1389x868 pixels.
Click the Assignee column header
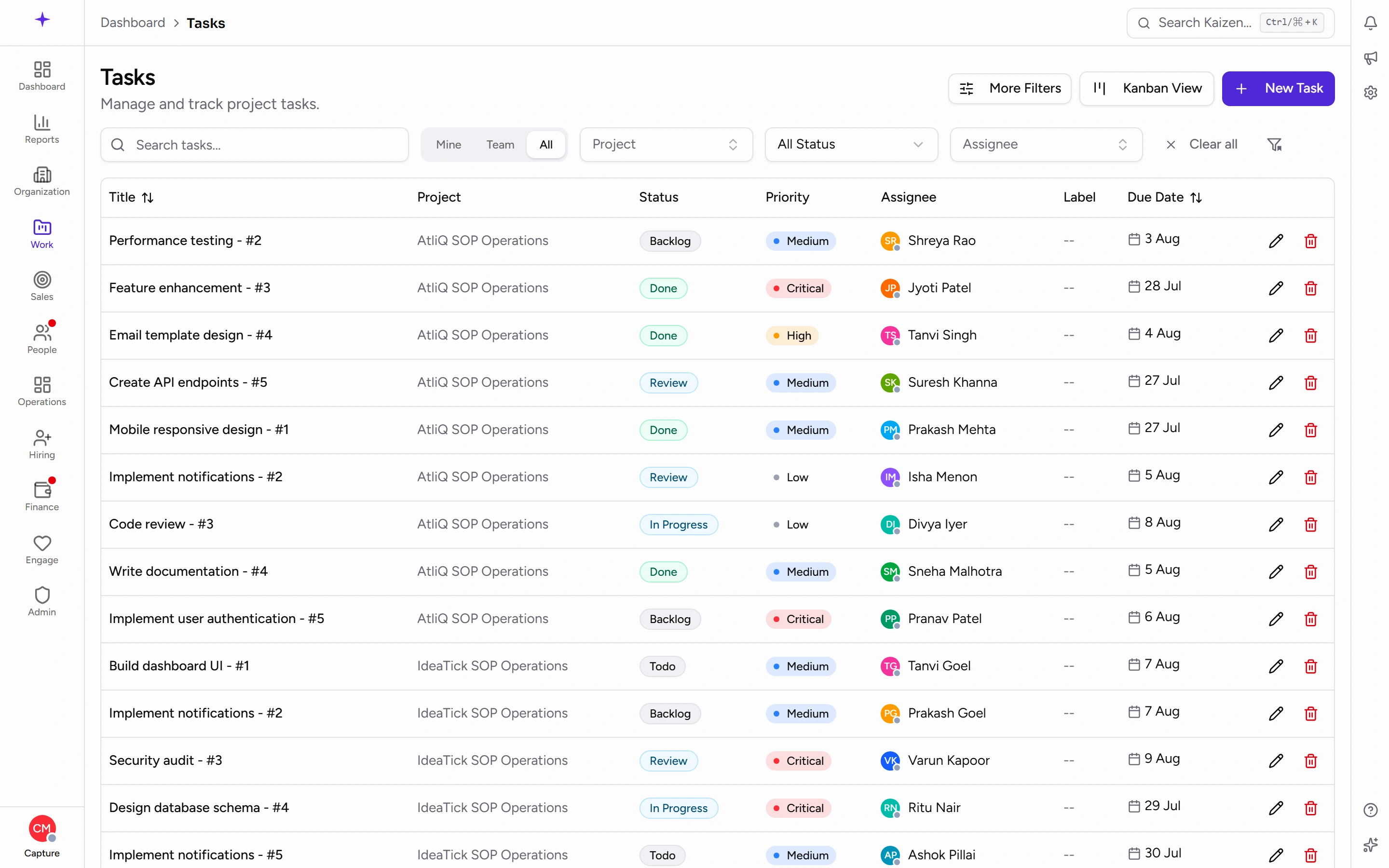tap(908, 198)
